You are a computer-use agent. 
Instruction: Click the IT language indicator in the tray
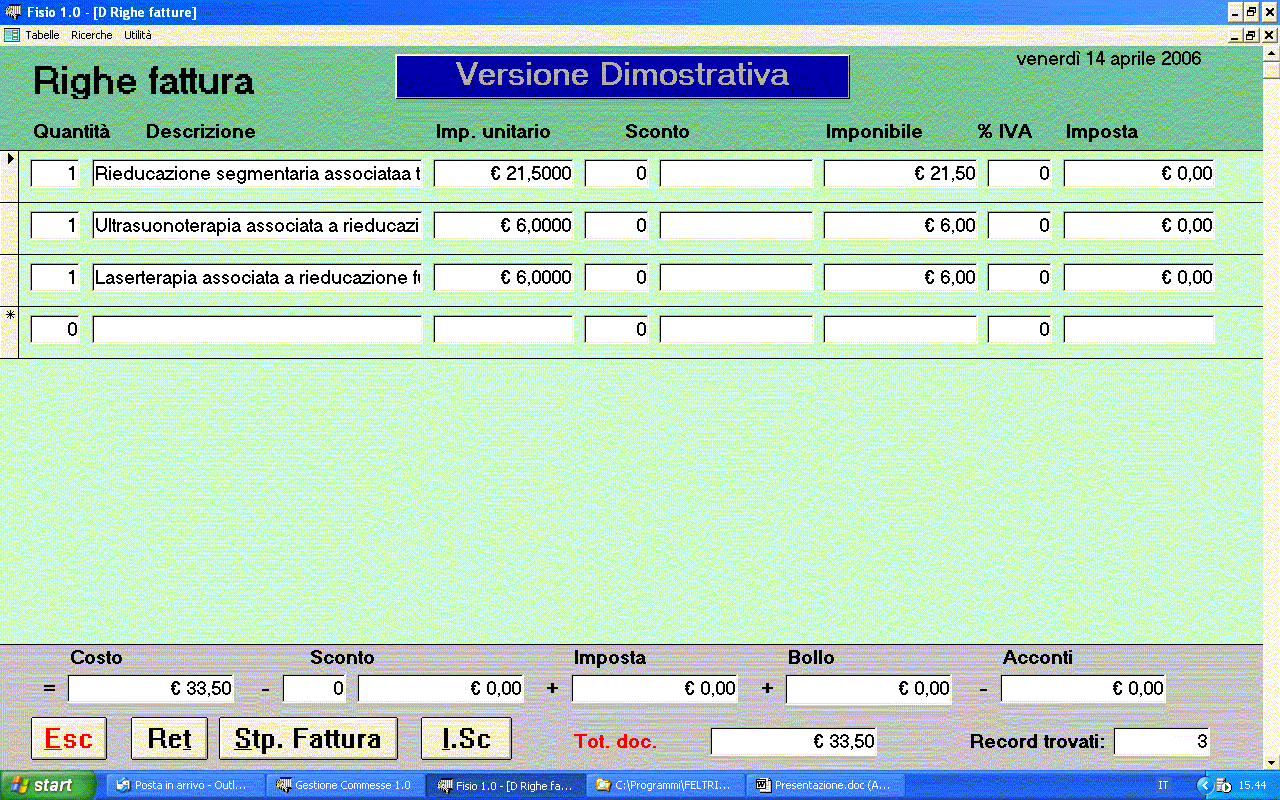[x=1163, y=786]
